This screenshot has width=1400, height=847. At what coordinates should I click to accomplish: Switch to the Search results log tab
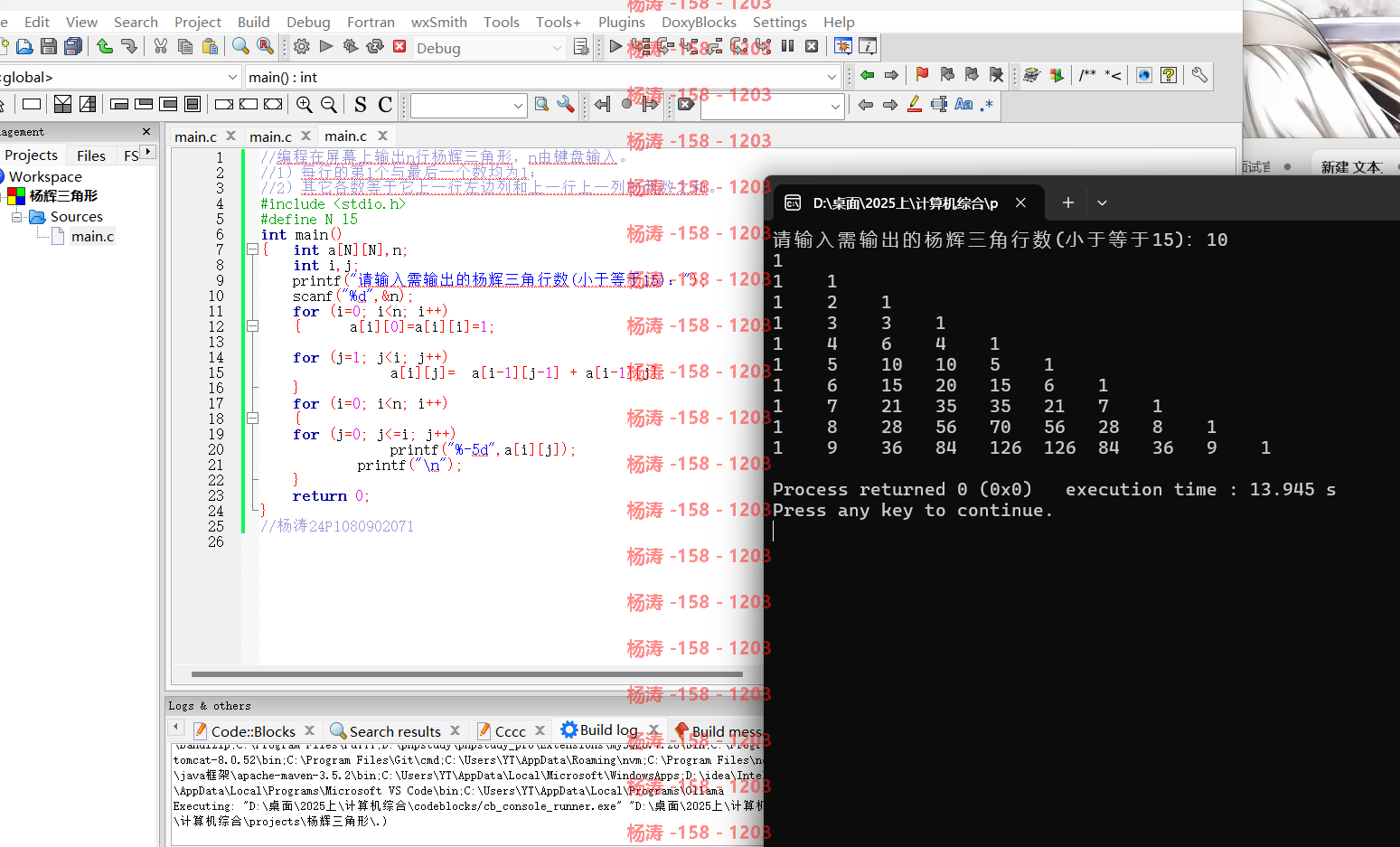click(x=395, y=731)
